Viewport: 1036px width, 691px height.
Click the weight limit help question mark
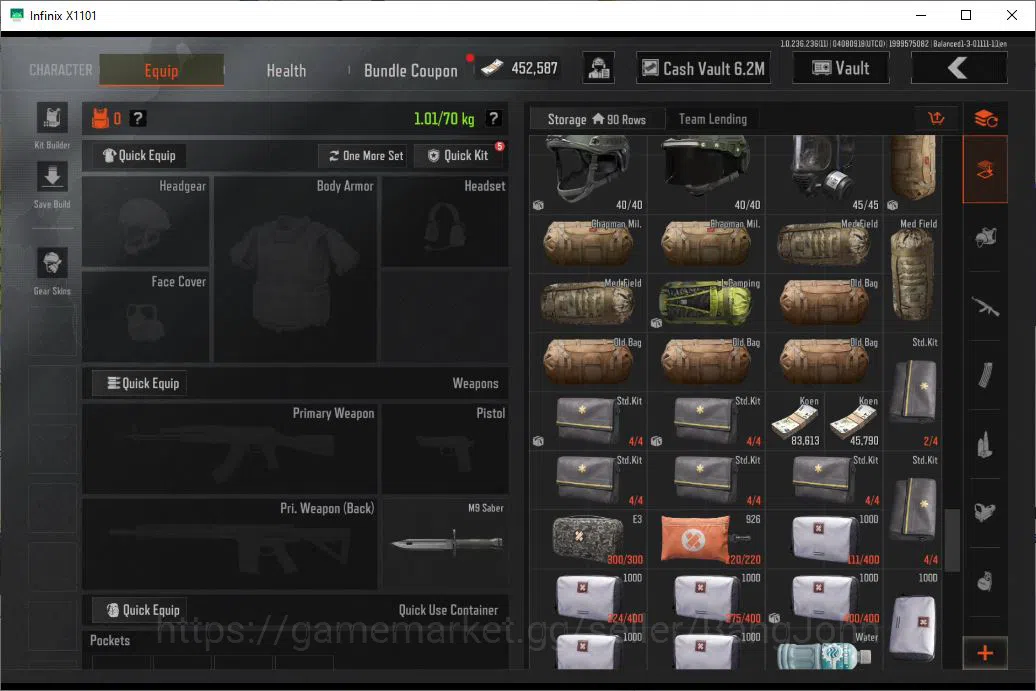[x=493, y=118]
